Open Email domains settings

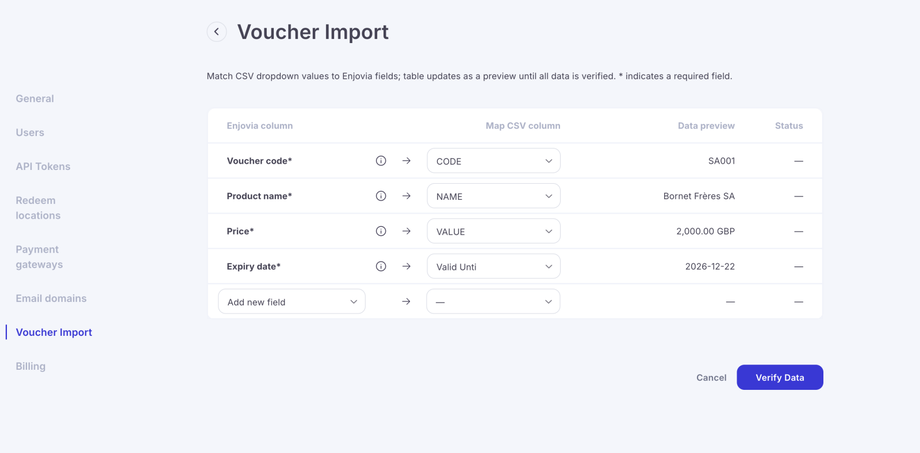point(51,299)
